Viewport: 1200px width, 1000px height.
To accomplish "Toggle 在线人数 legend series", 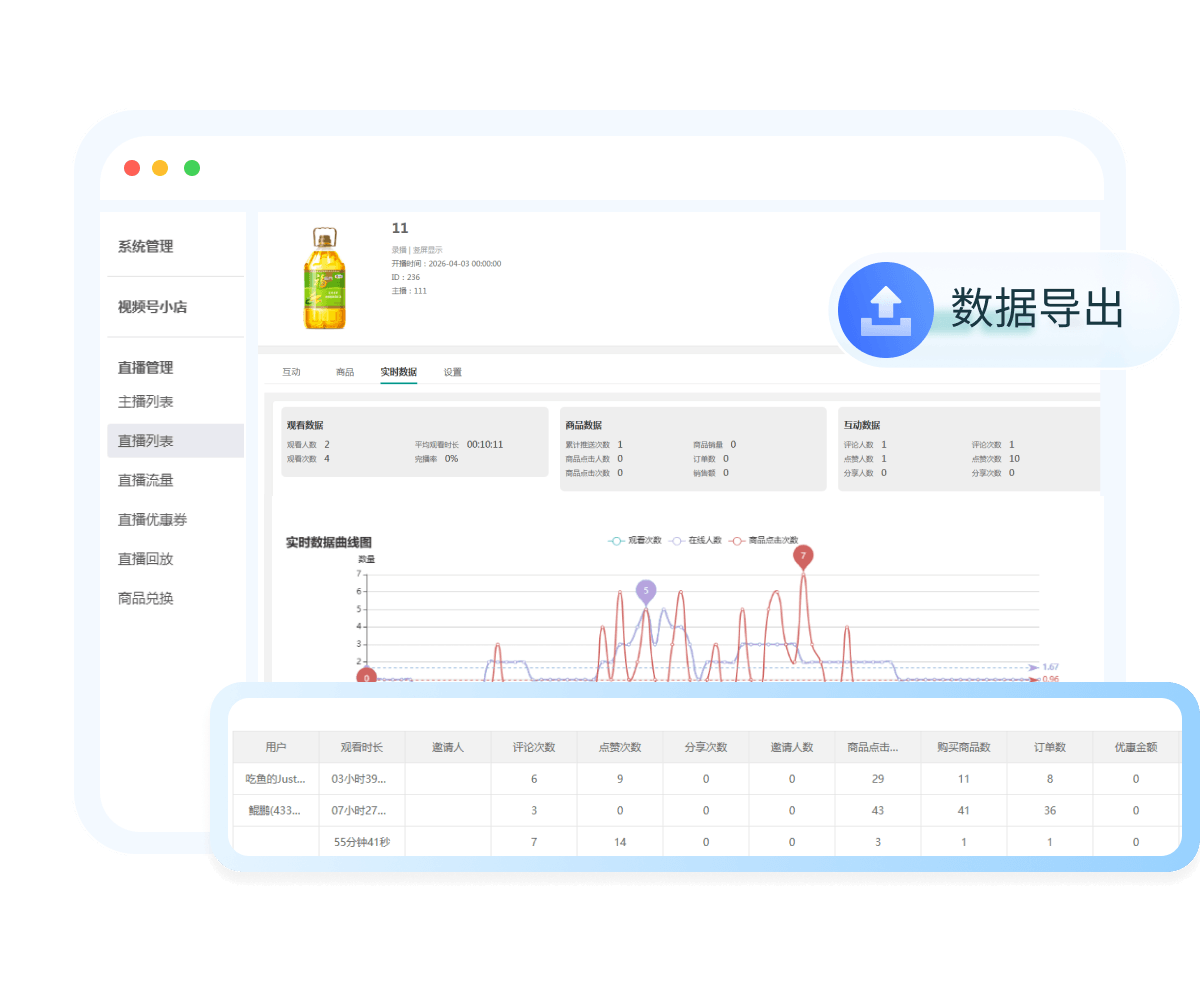I will tap(696, 540).
